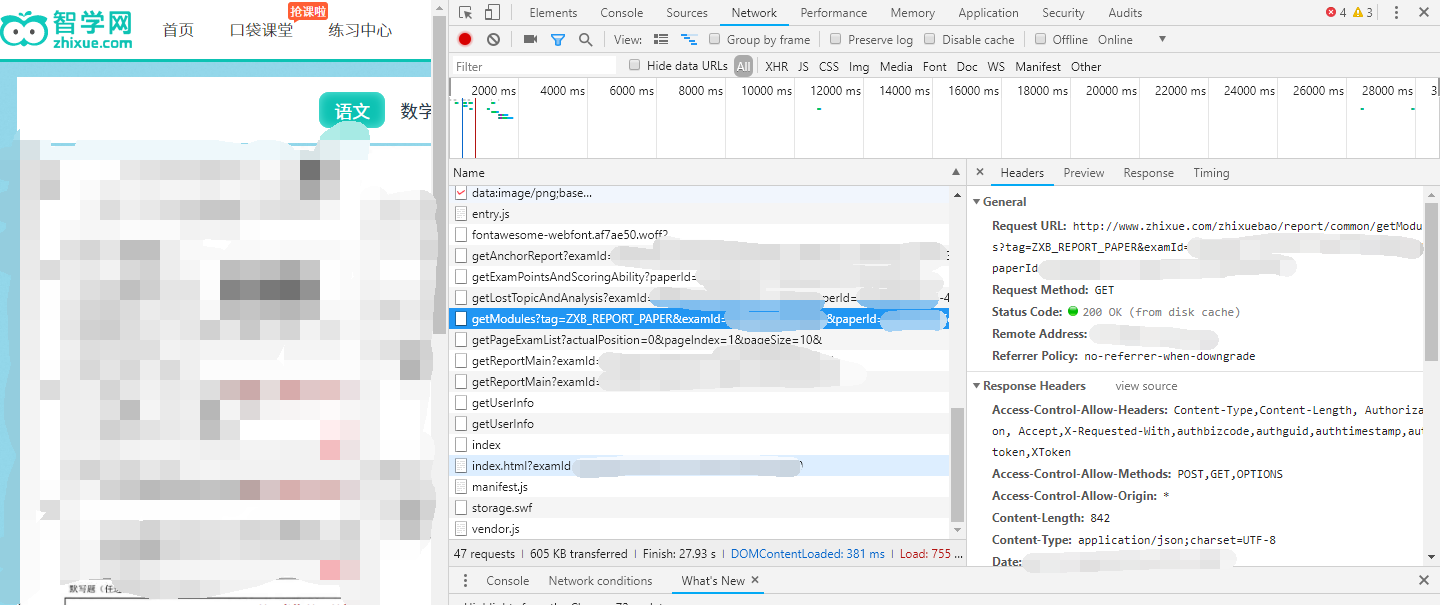Show the Response tab of request
The height and width of the screenshot is (605, 1440).
[x=1148, y=172]
